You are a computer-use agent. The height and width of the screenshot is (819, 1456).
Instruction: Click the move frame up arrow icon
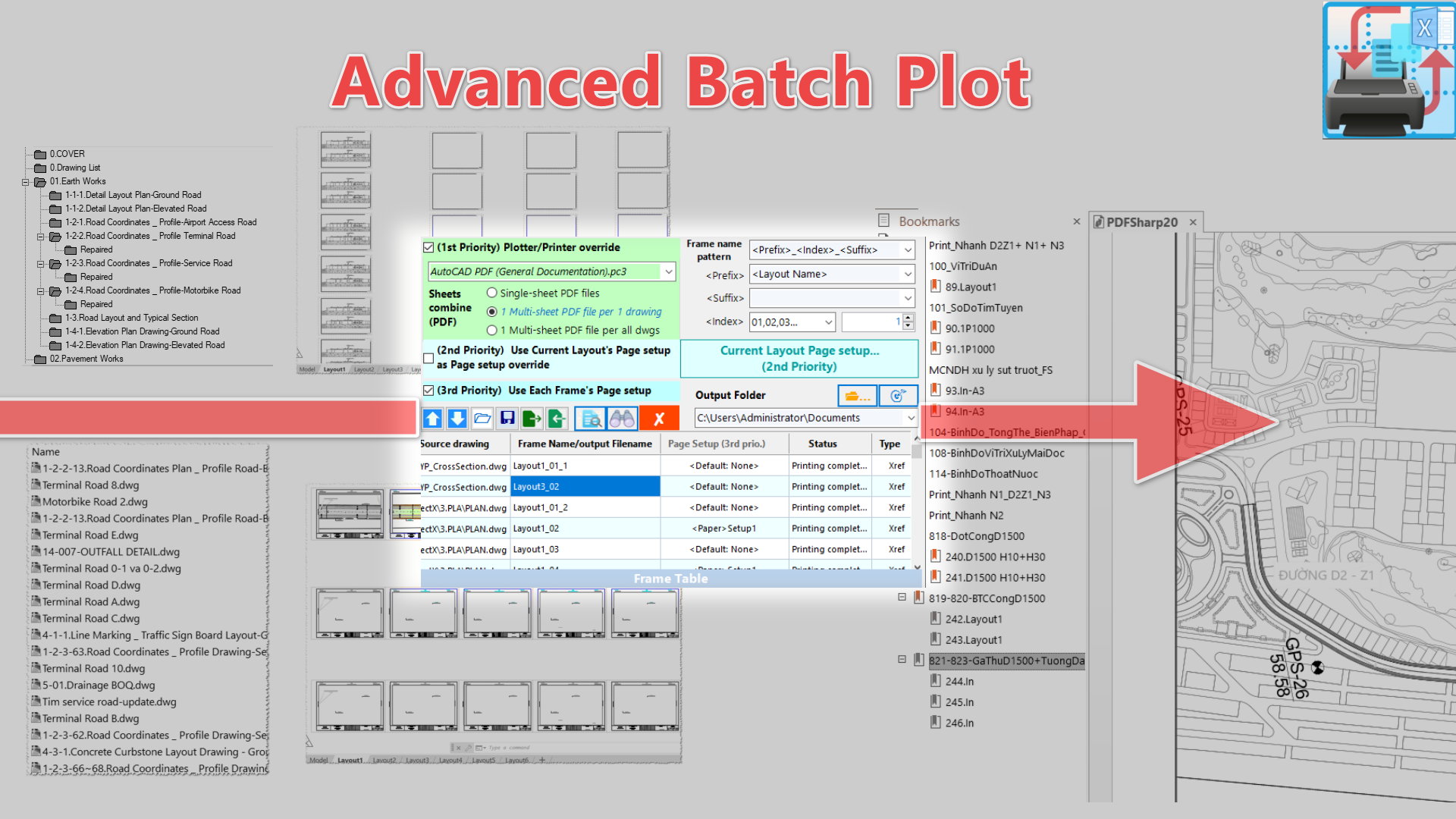click(x=433, y=418)
